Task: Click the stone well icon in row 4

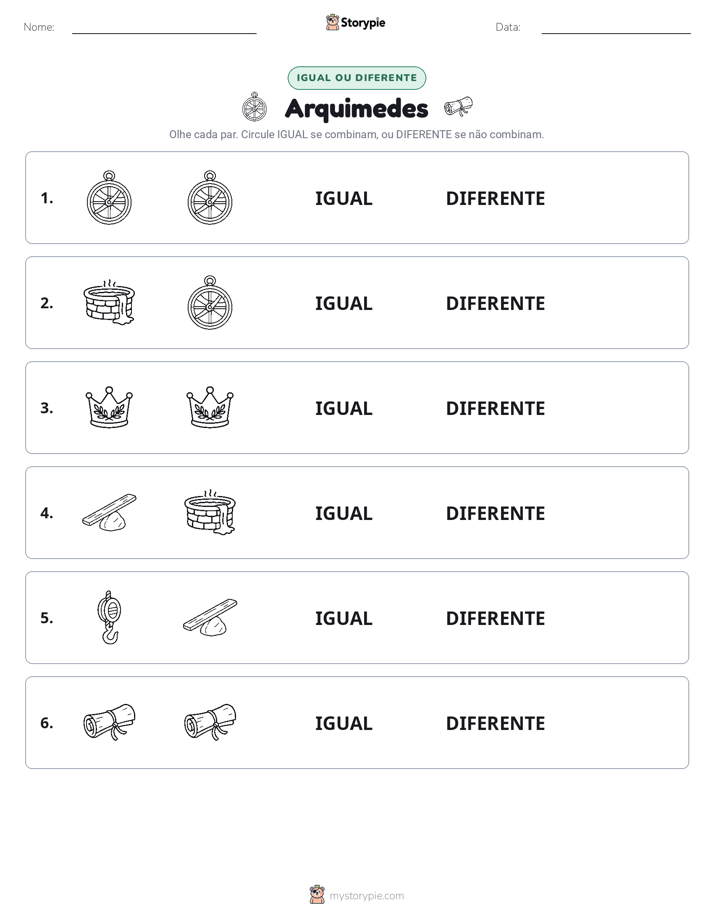Action: 210,513
